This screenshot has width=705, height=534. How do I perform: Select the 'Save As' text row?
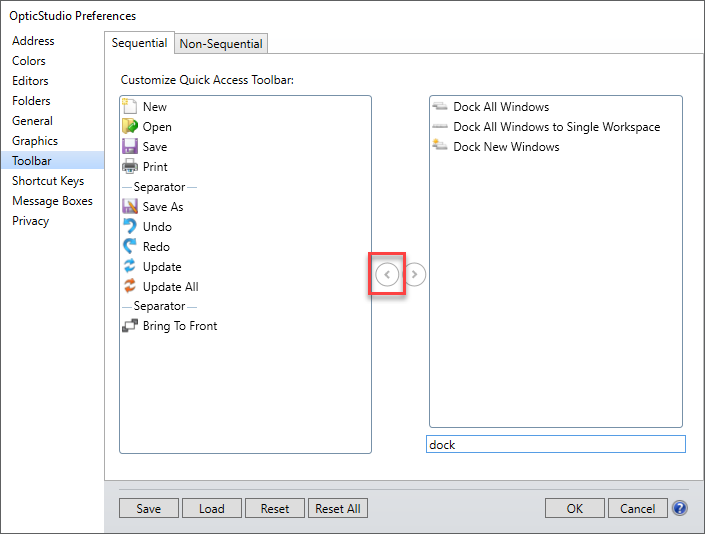[x=163, y=206]
